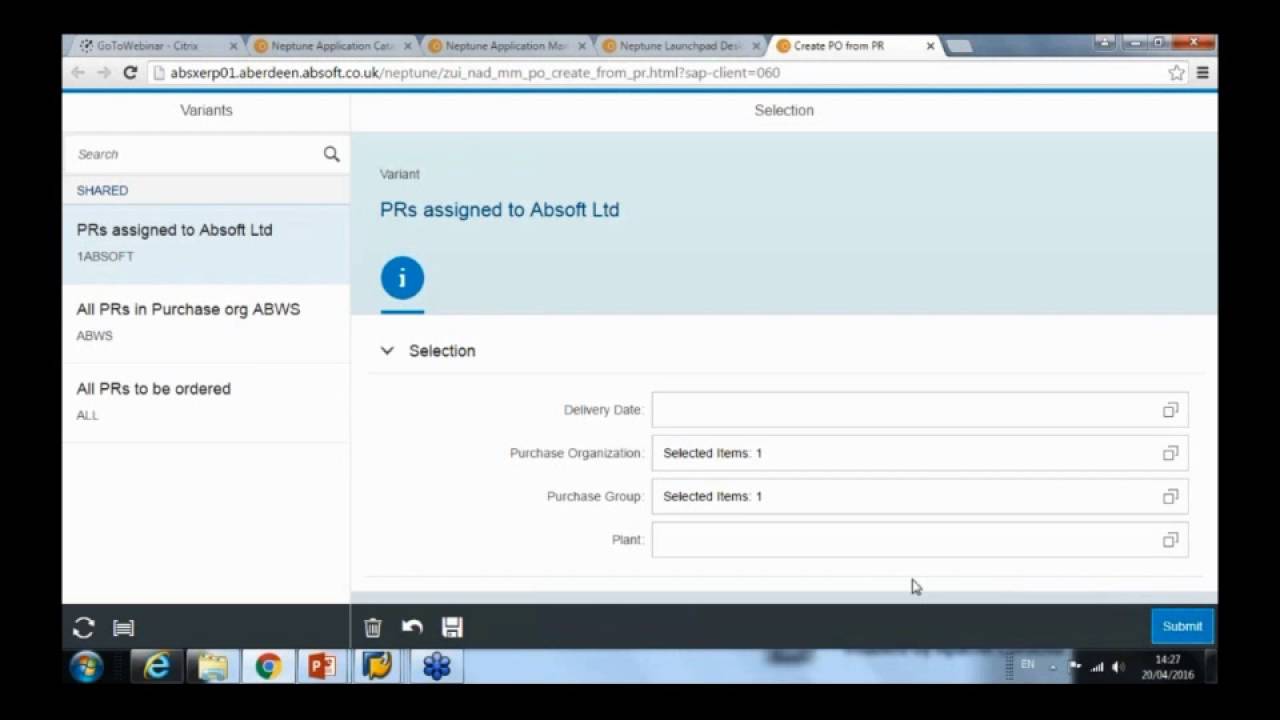Image resolution: width=1280 pixels, height=720 pixels.
Task: Click the Selection section title
Action: 442,351
